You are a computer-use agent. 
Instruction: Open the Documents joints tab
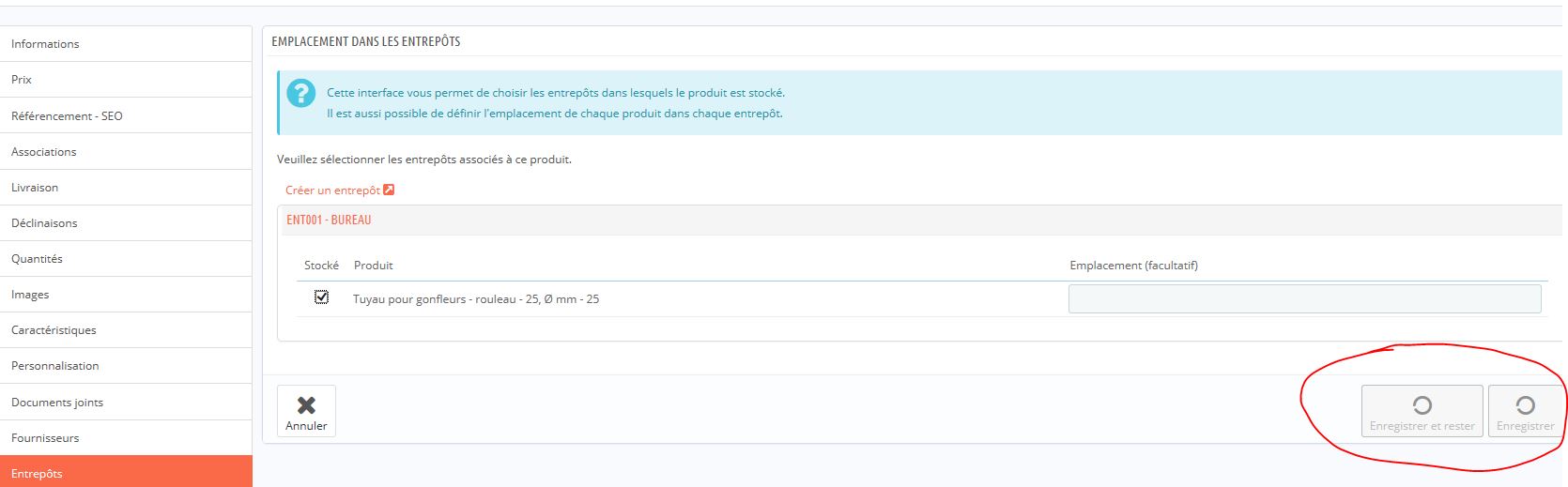(126, 402)
